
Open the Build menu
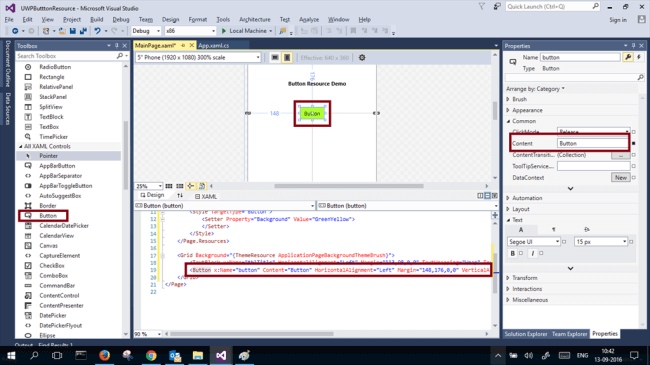97,19
